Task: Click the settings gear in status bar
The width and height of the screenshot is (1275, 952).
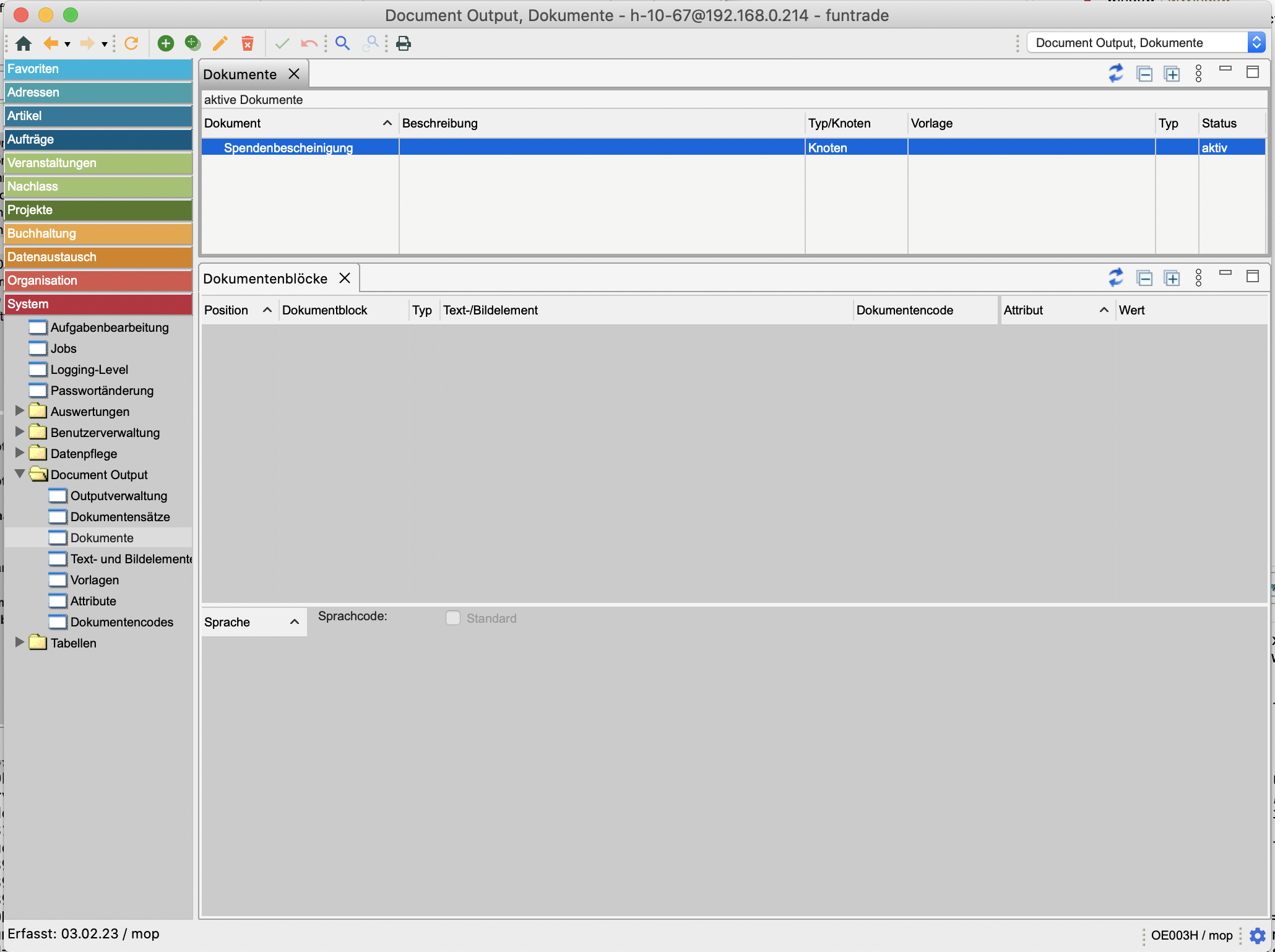Action: (1257, 935)
